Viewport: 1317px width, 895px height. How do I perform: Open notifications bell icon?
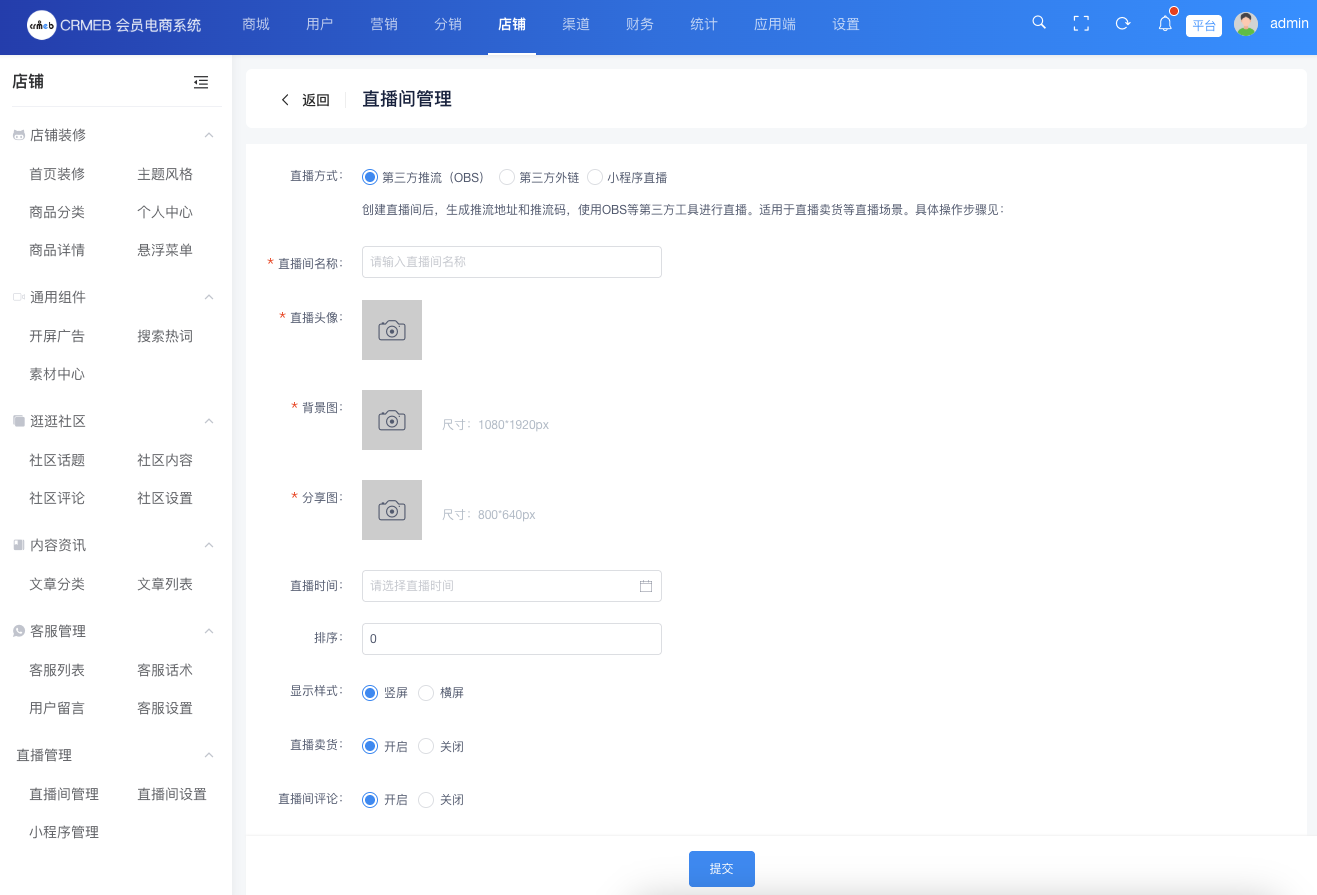point(1165,24)
